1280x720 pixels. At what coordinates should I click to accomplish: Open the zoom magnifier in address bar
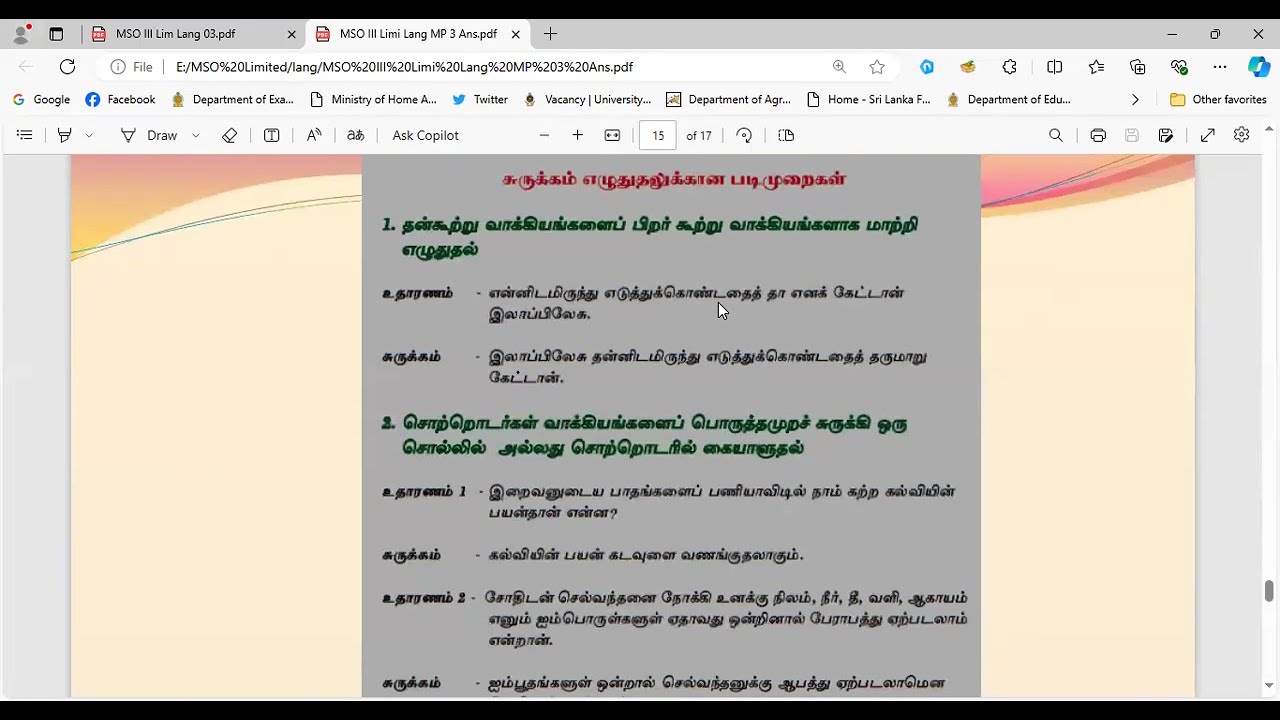[x=839, y=67]
